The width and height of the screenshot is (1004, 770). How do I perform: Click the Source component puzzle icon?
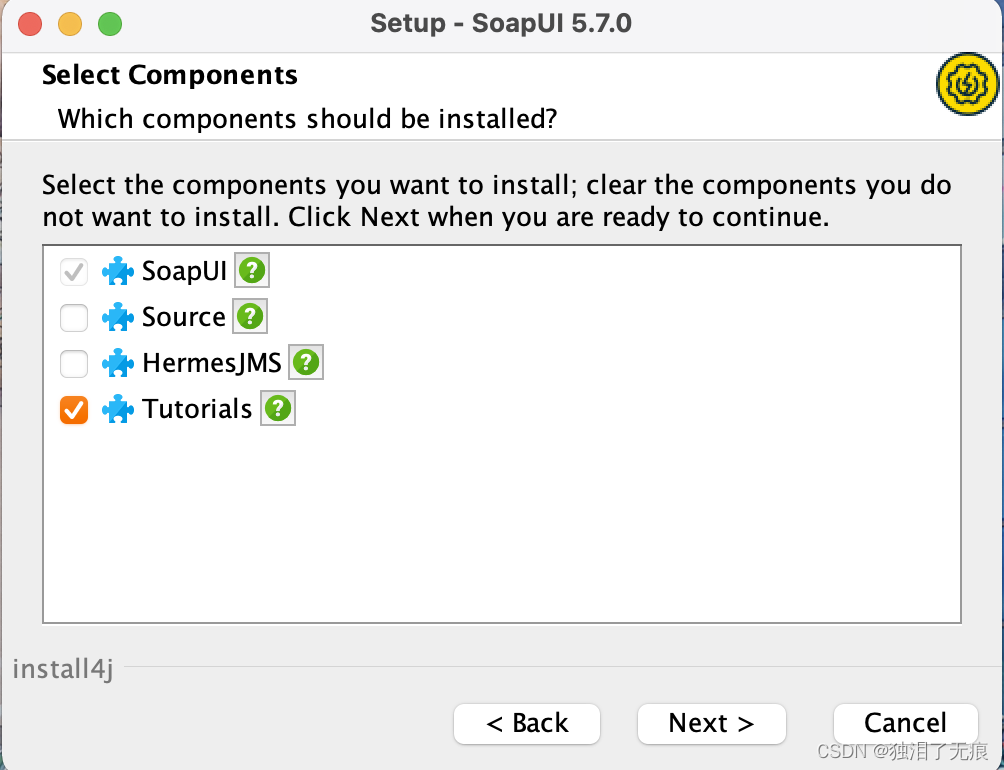(118, 317)
